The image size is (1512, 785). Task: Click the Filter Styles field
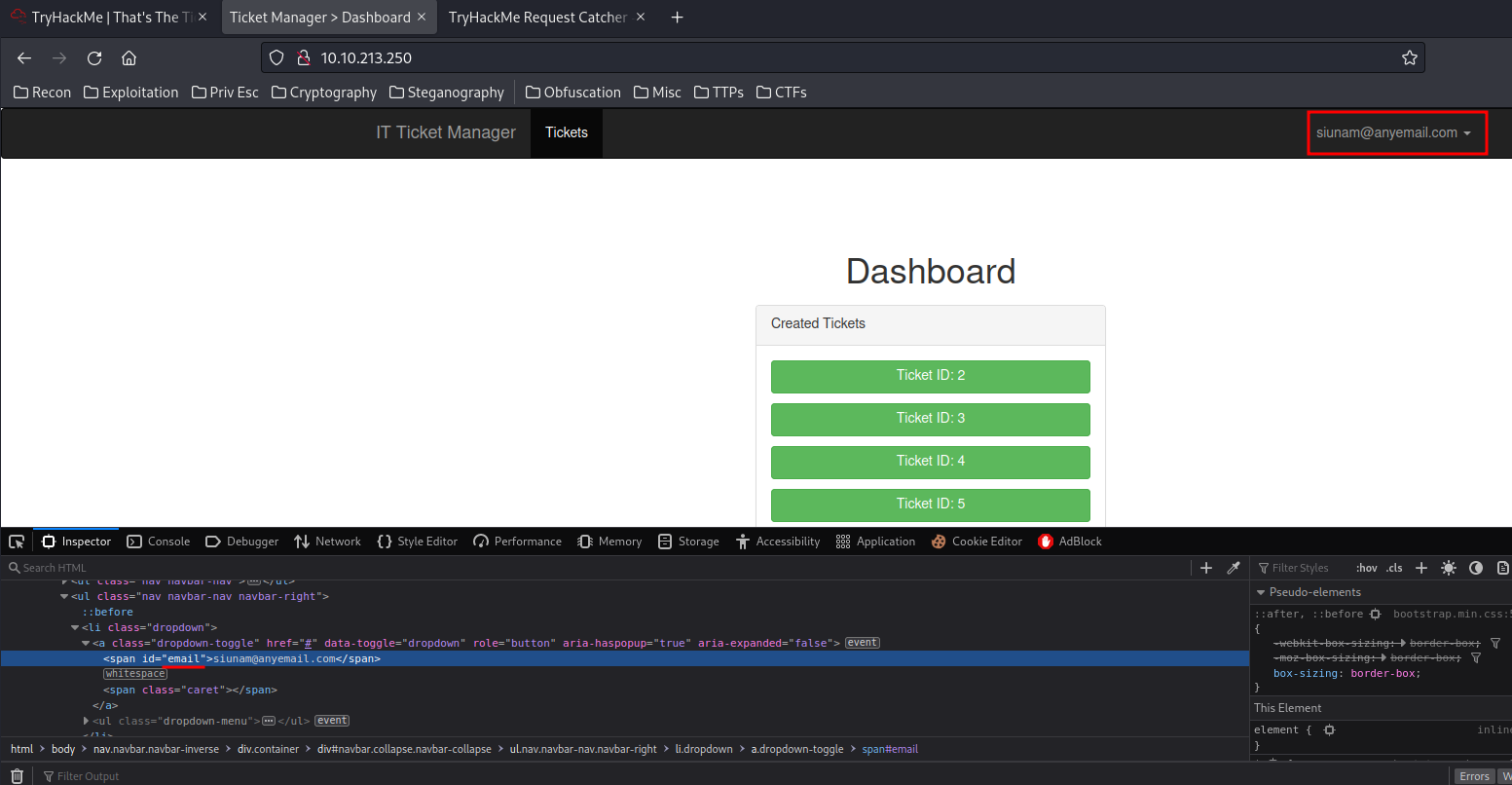(1300, 568)
